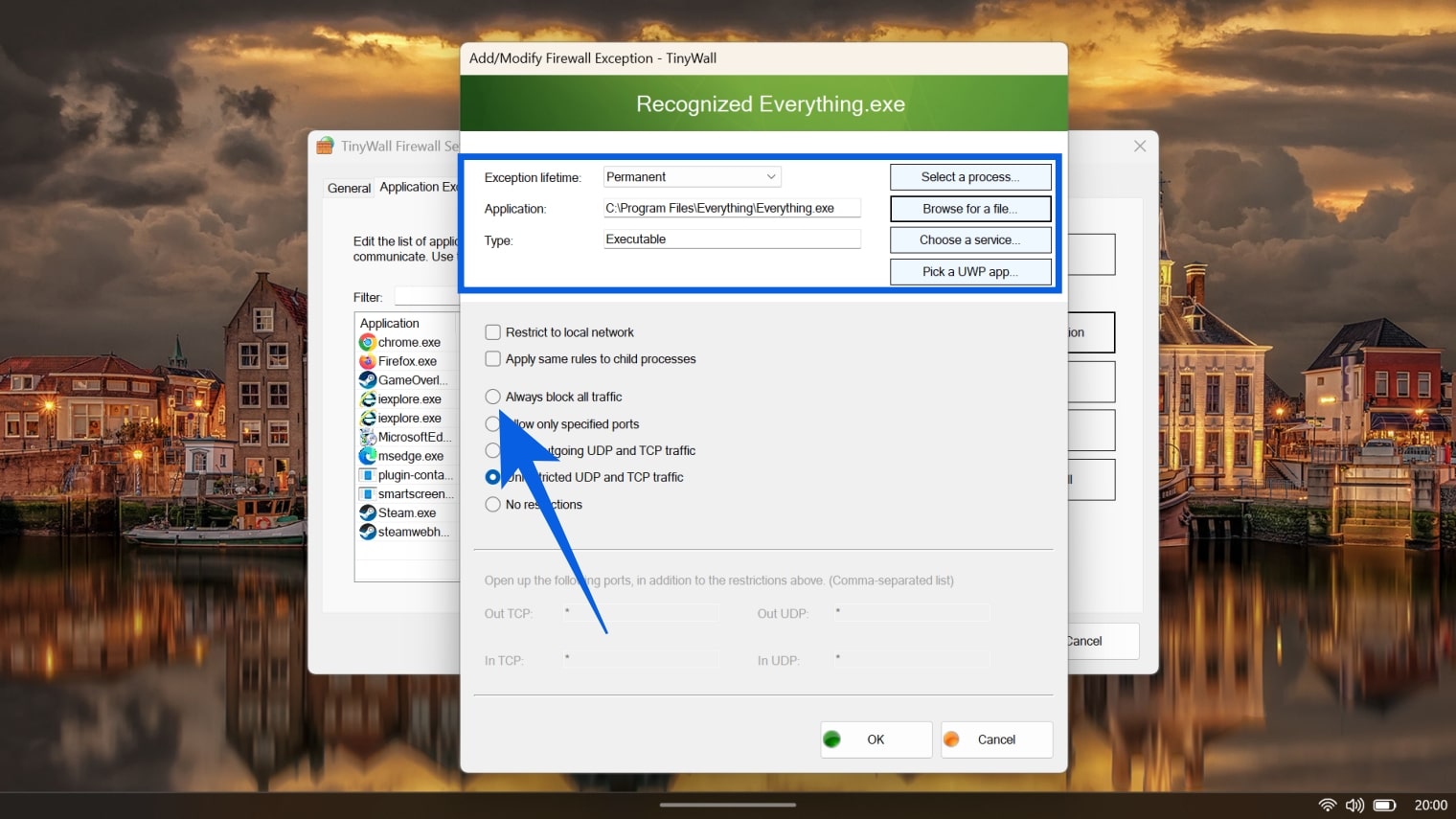This screenshot has height=819, width=1456.
Task: Select the first iexplore.exe row in list
Action: pyautogui.click(x=408, y=399)
